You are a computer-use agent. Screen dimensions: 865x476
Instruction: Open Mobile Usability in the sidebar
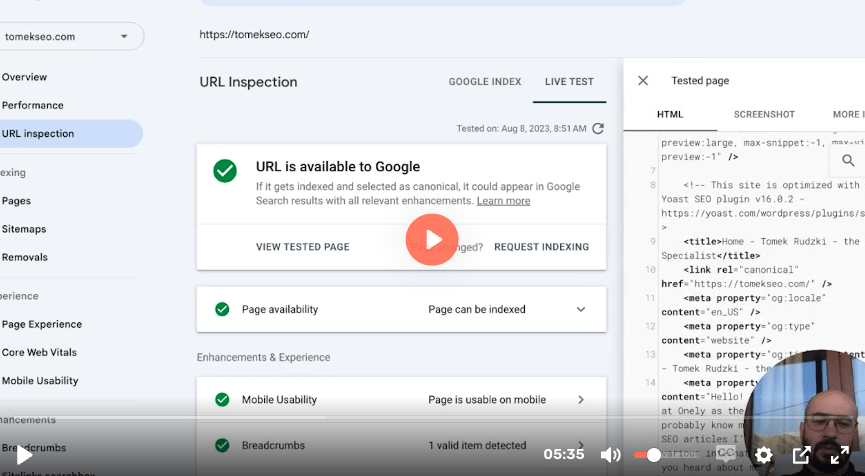tap(40, 381)
